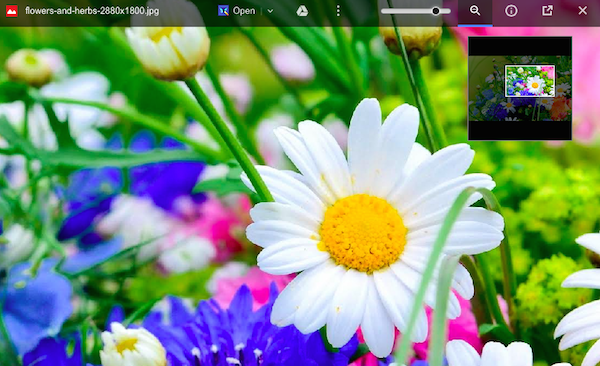Show file details with the info icon
Viewport: 600px width, 366px height.
(x=511, y=11)
